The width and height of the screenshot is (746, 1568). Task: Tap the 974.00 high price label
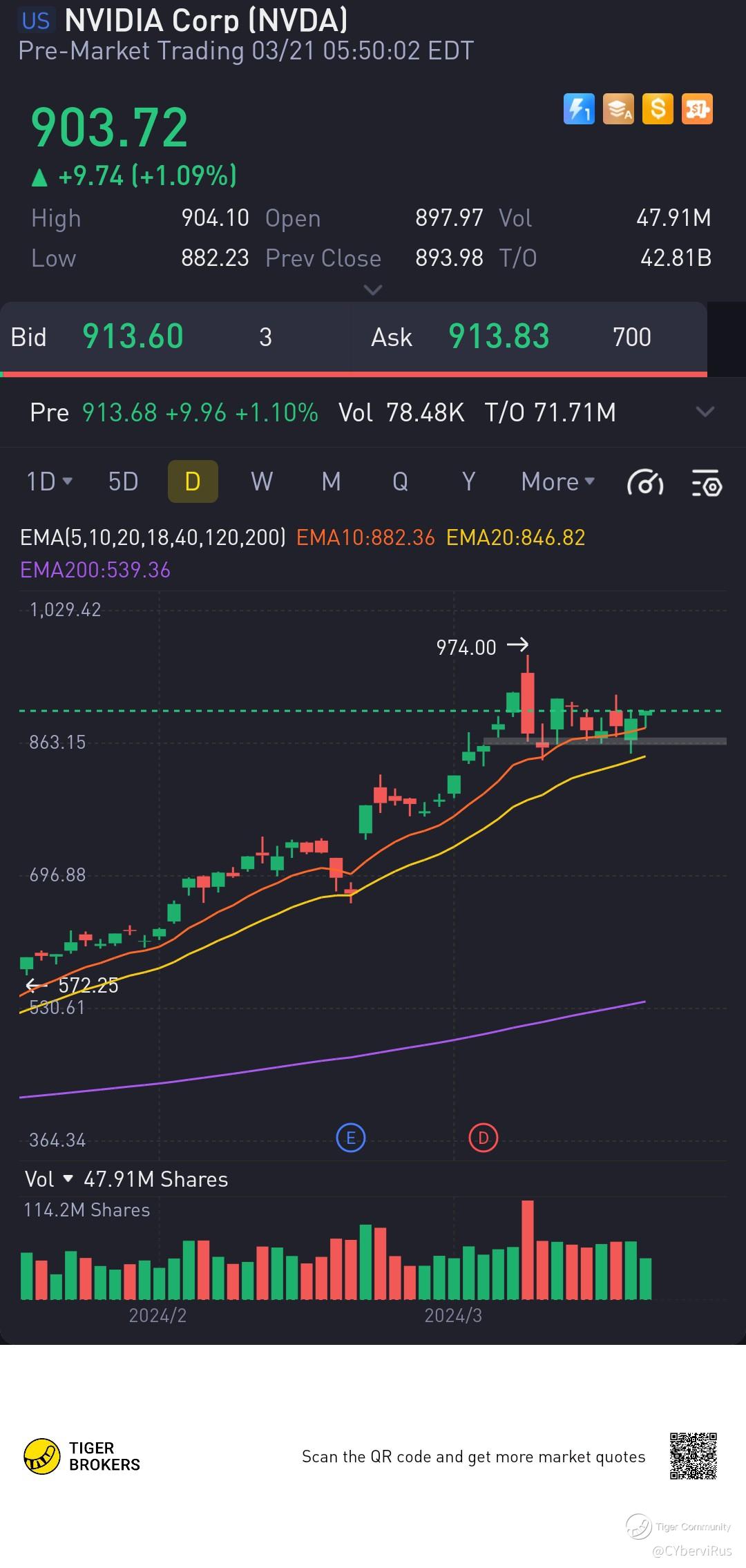coord(466,647)
